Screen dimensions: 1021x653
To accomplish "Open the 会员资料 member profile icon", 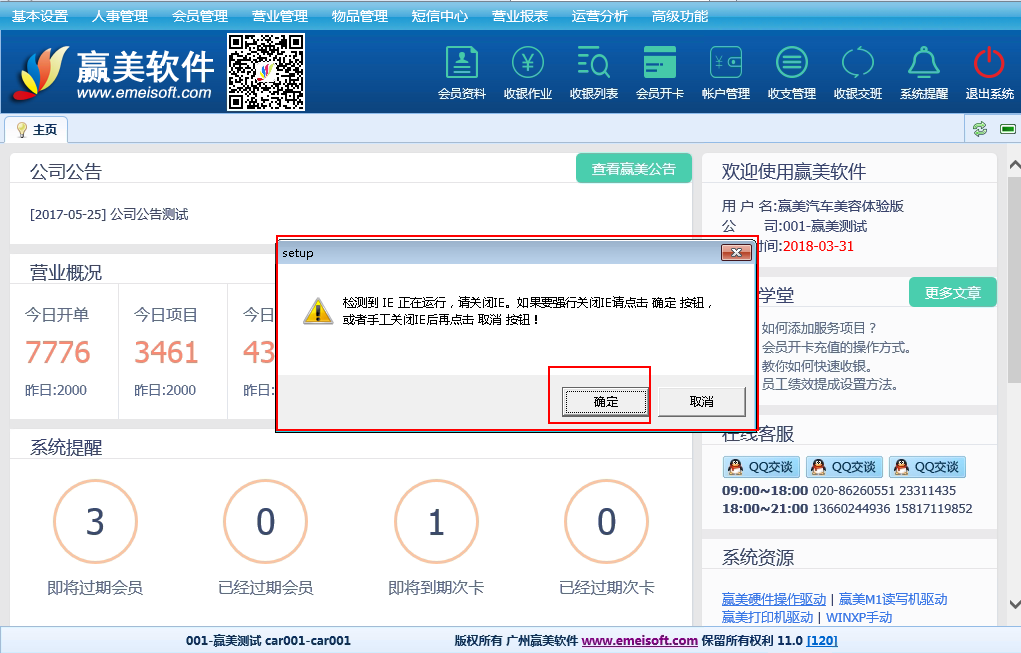I will click(x=461, y=64).
